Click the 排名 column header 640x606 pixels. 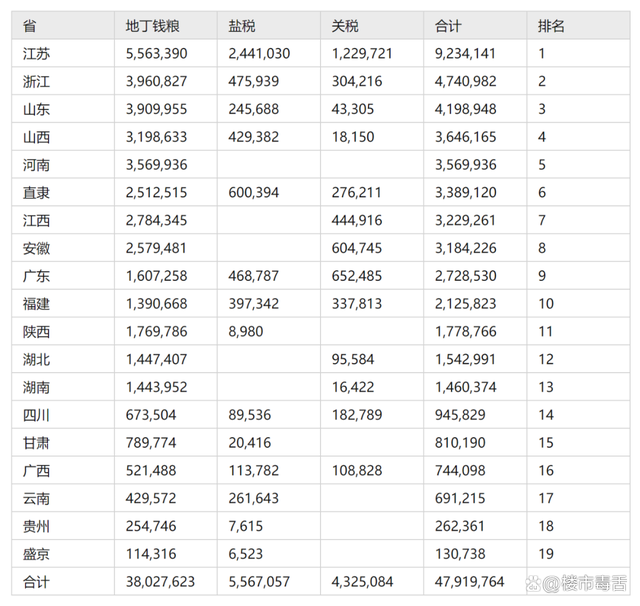(551, 26)
